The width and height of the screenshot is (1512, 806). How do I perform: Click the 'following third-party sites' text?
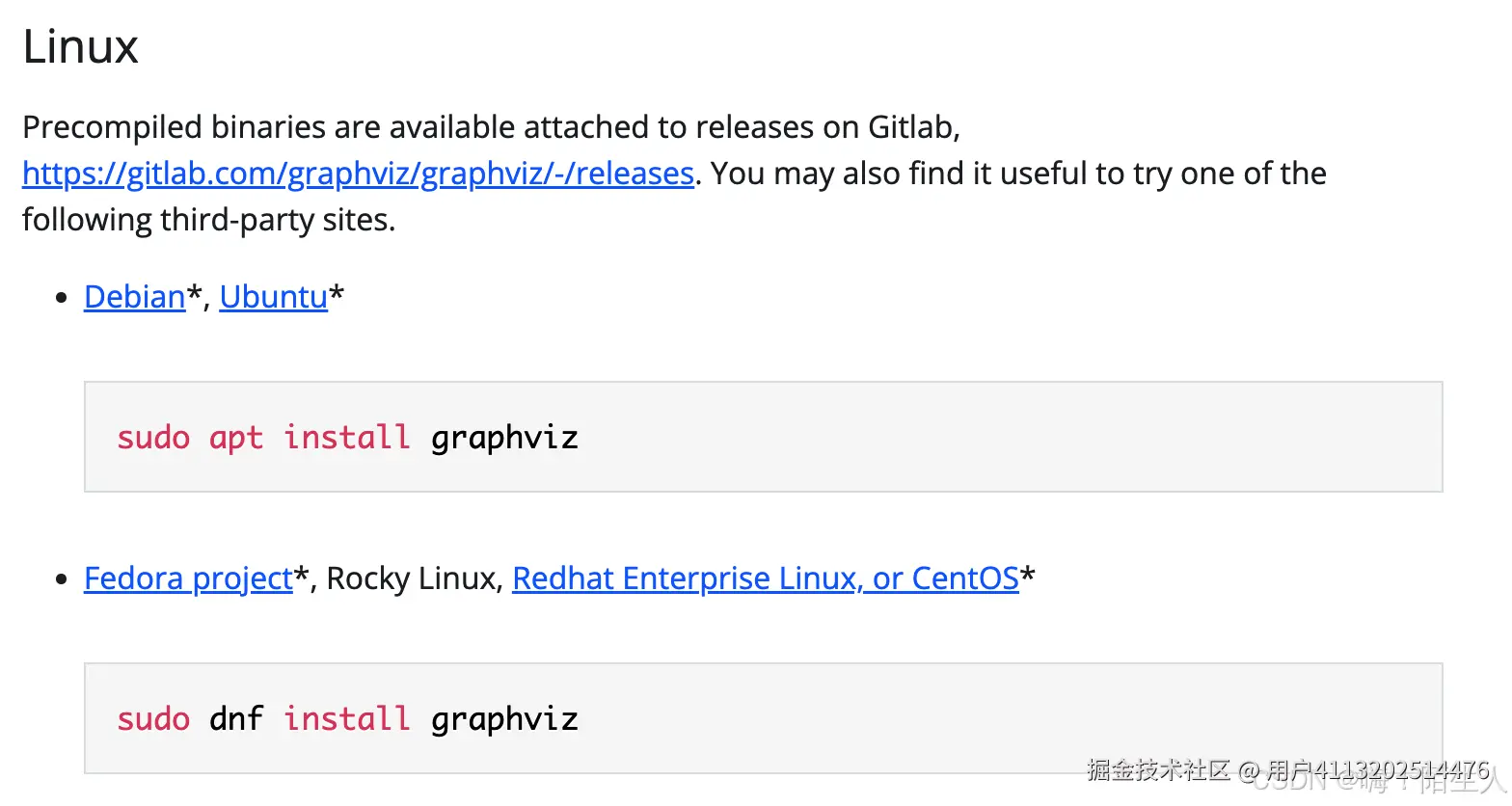[x=208, y=220]
